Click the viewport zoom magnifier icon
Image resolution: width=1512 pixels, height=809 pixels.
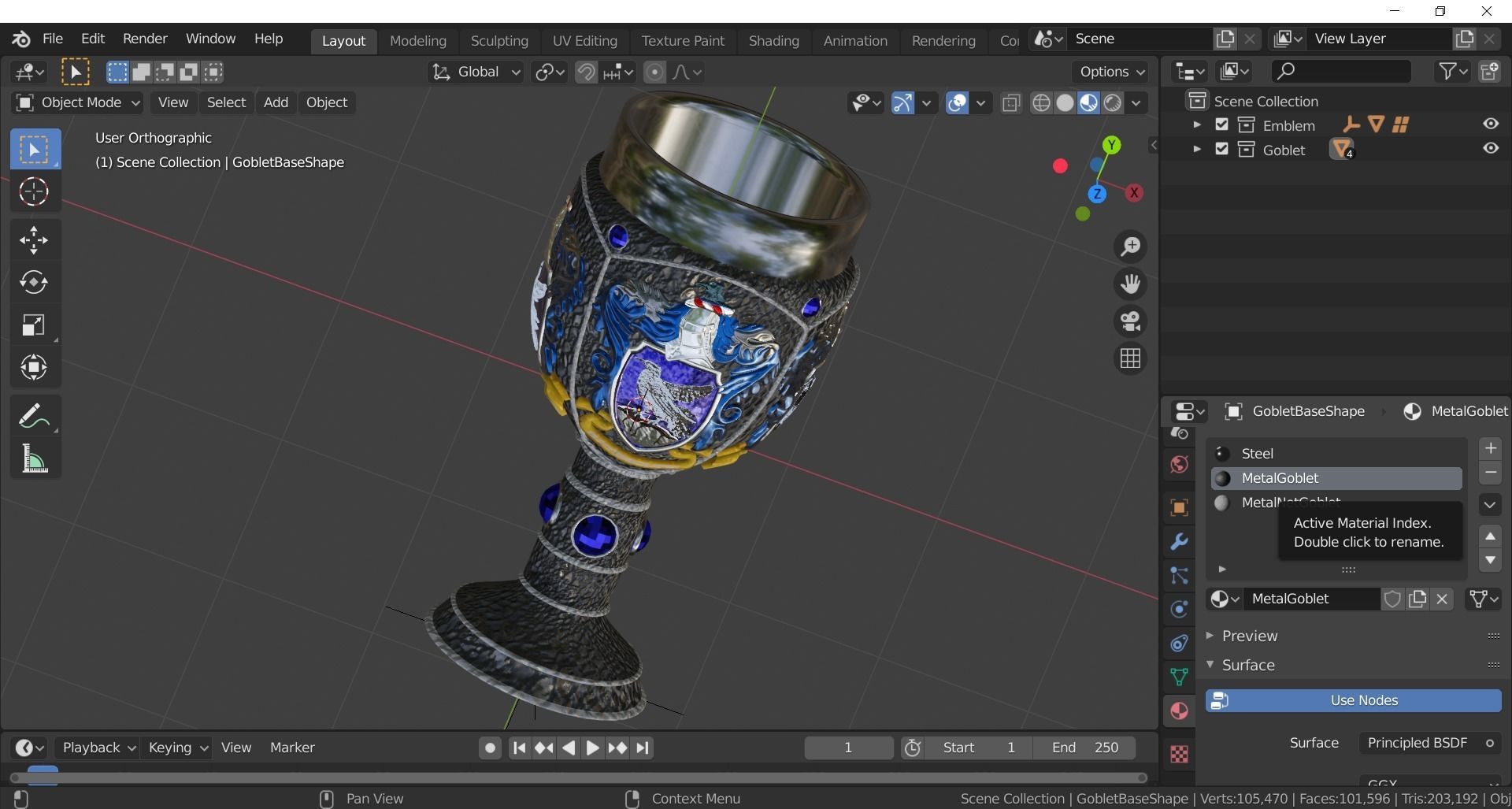(x=1130, y=247)
